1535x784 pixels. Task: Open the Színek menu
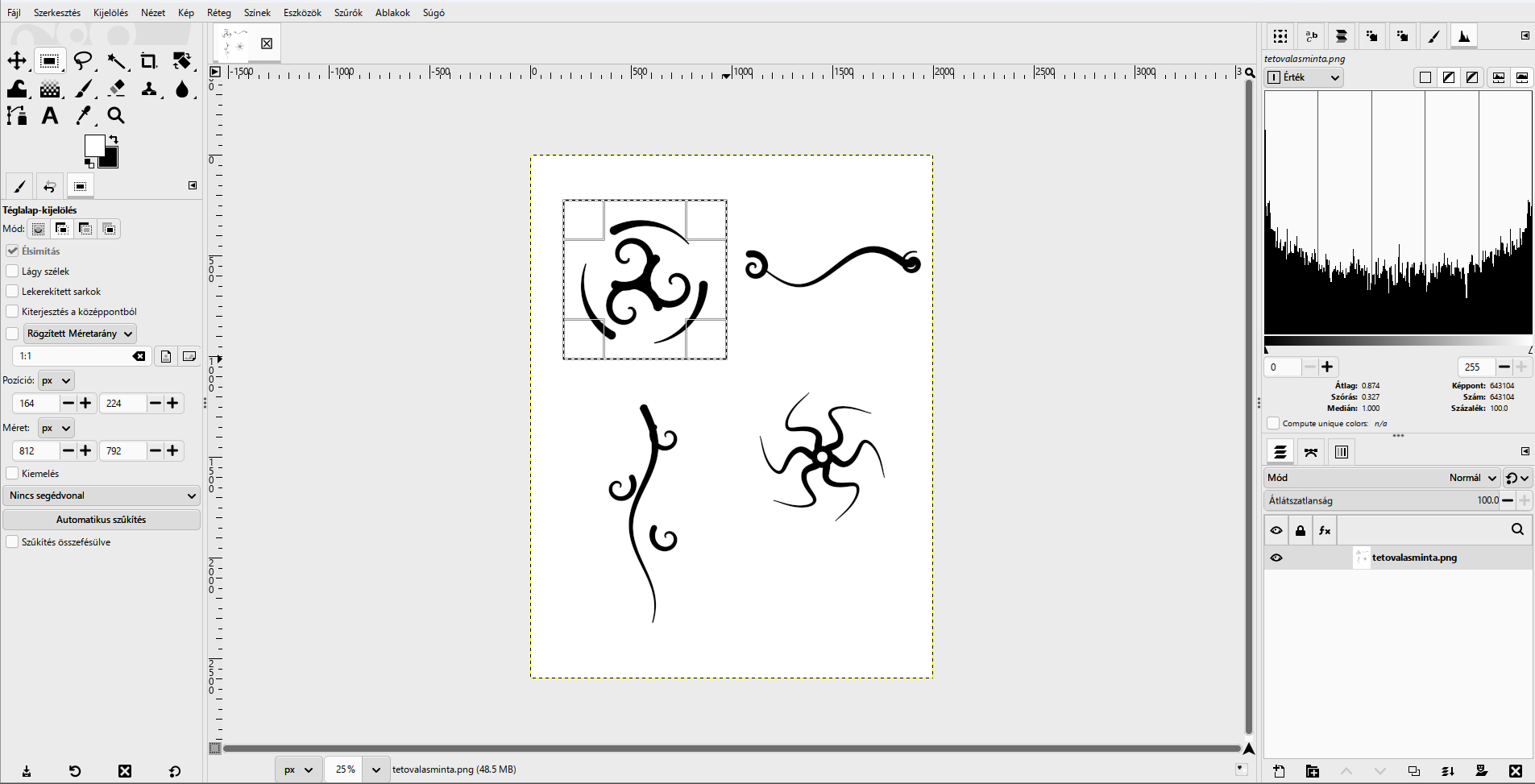coord(257,12)
